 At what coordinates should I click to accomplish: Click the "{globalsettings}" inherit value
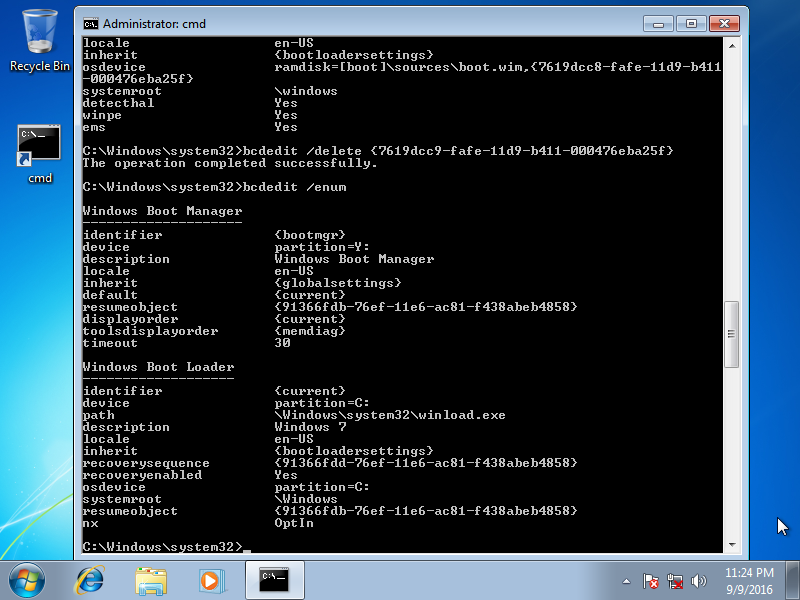point(338,283)
